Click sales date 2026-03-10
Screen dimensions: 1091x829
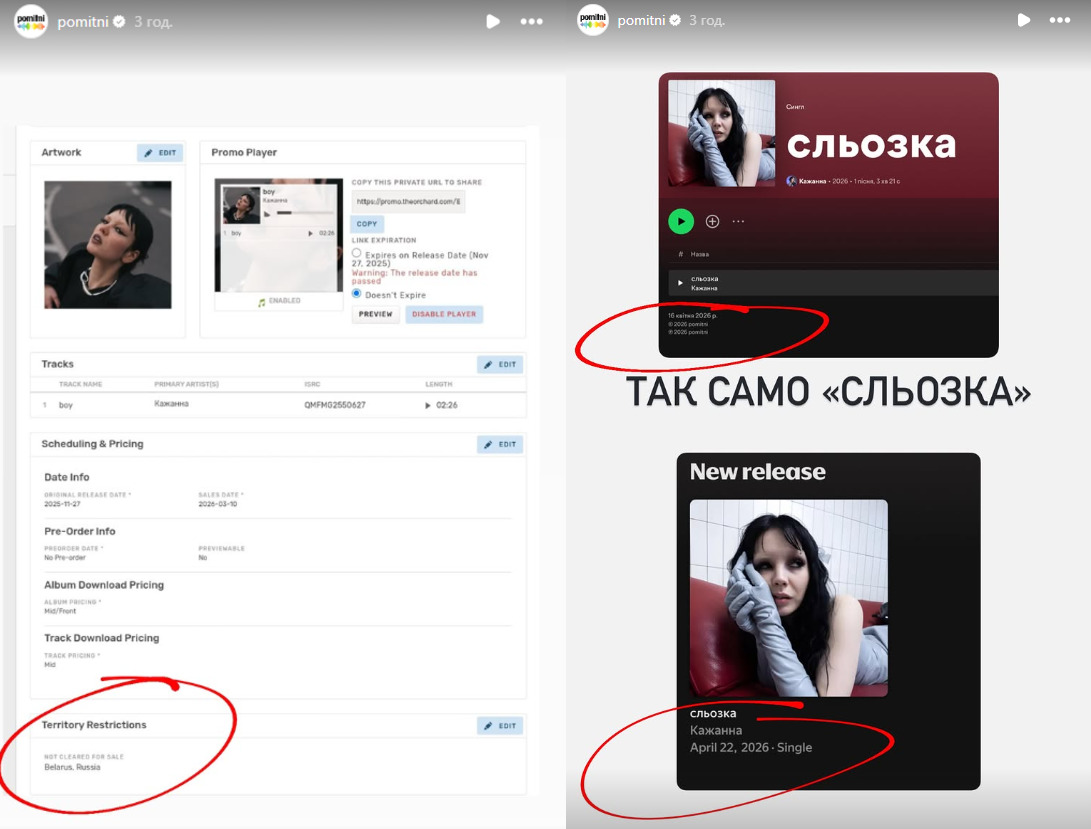(x=218, y=504)
